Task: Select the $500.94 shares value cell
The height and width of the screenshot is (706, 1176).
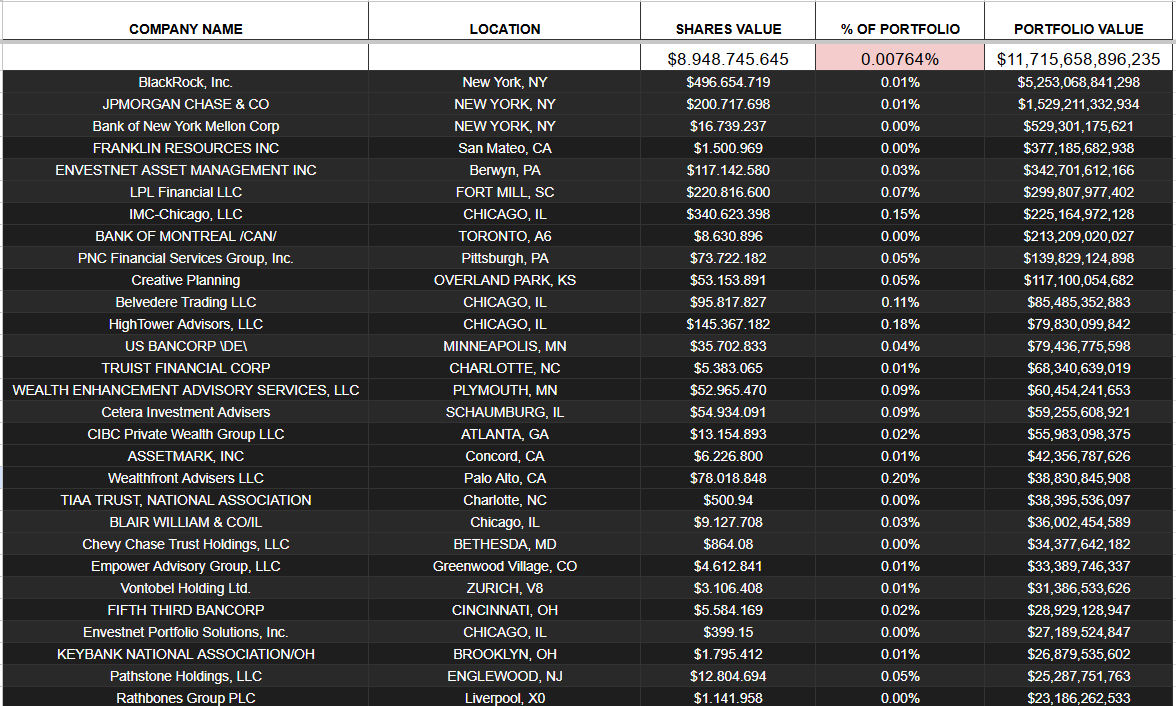Action: coord(728,500)
